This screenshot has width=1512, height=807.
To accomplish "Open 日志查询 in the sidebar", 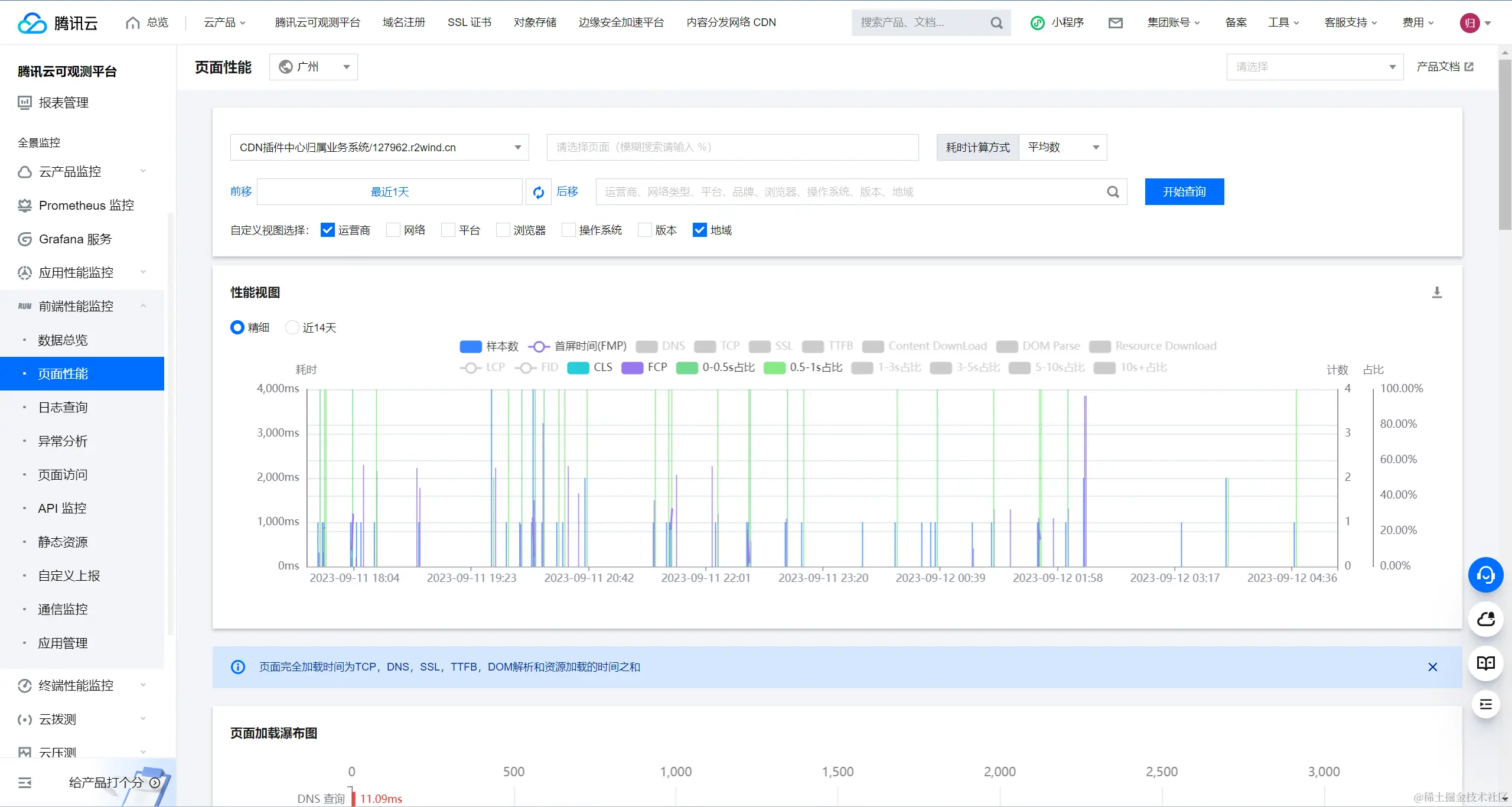I will click(63, 407).
